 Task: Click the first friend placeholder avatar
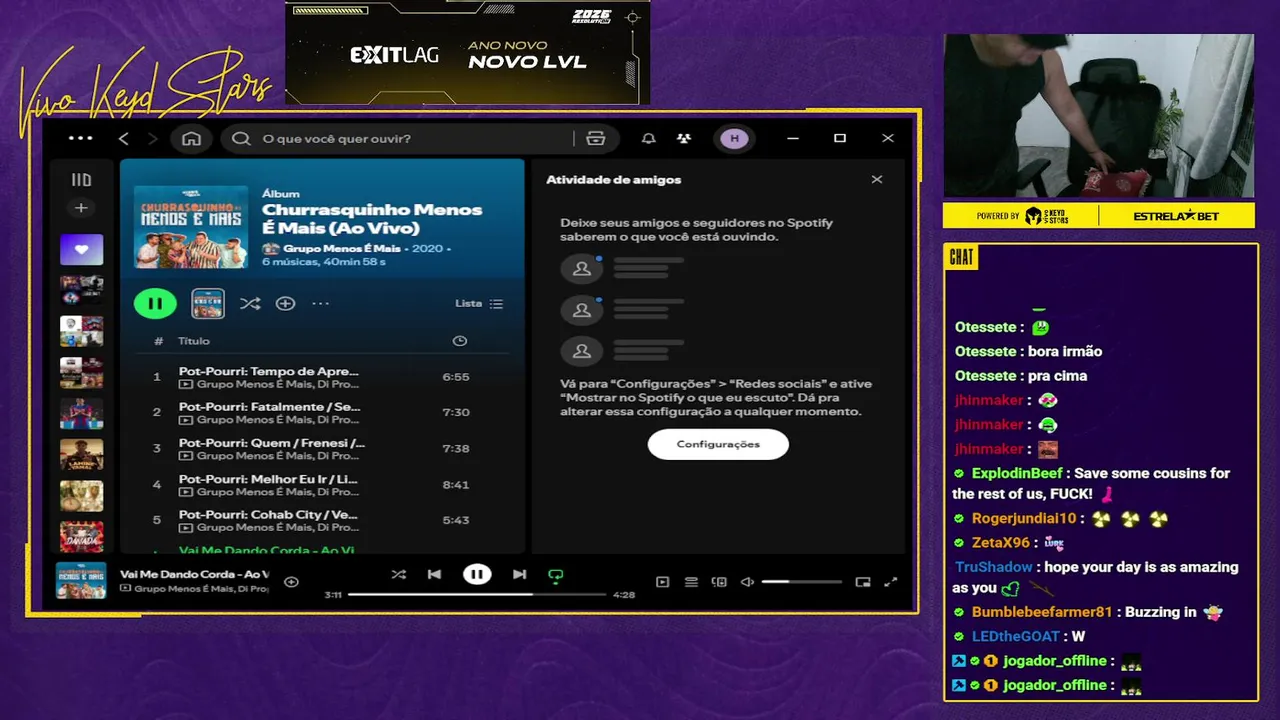pos(581,268)
